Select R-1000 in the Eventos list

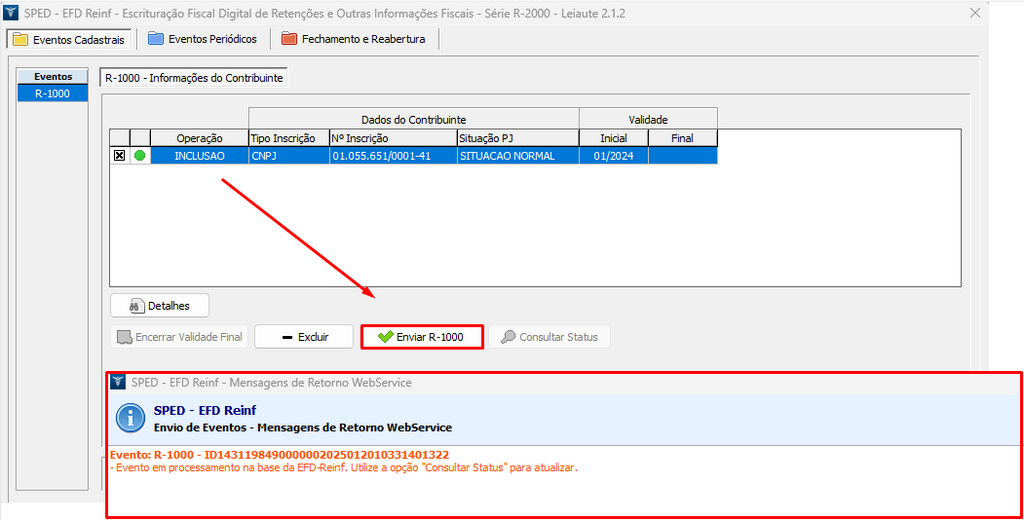coord(53,93)
